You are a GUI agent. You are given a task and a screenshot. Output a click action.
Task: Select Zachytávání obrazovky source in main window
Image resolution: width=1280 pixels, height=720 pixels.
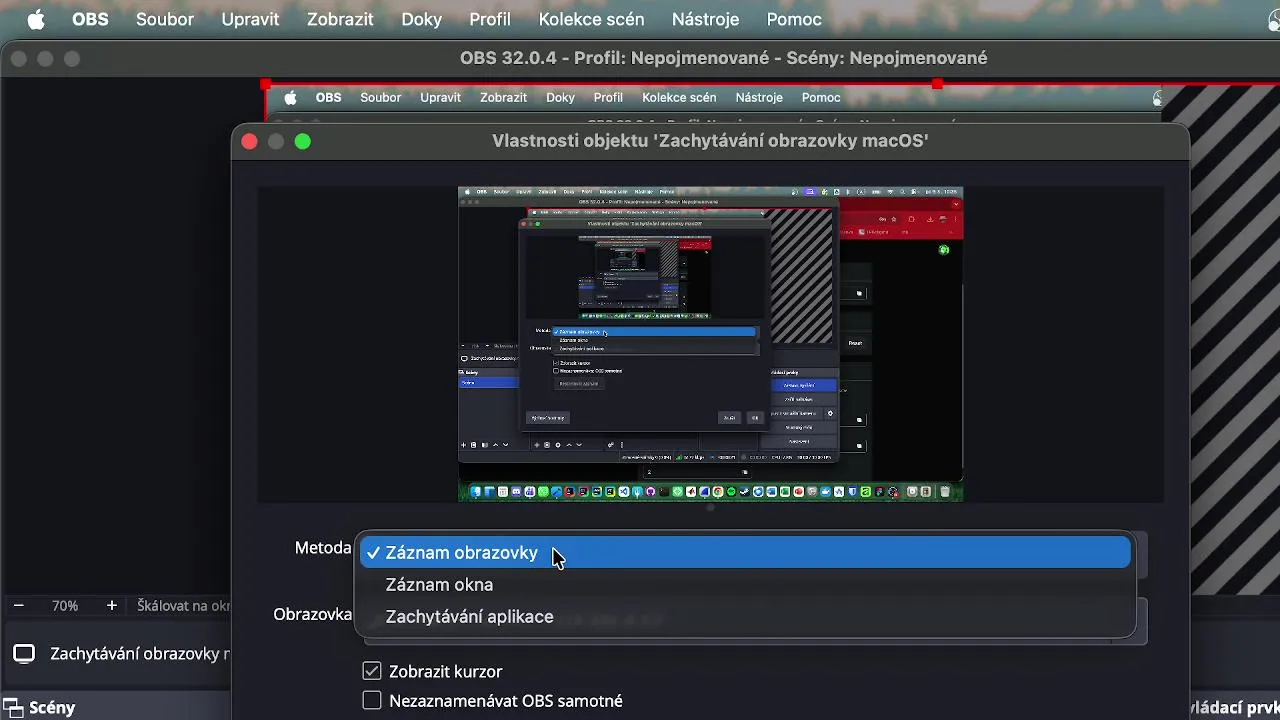coord(117,654)
